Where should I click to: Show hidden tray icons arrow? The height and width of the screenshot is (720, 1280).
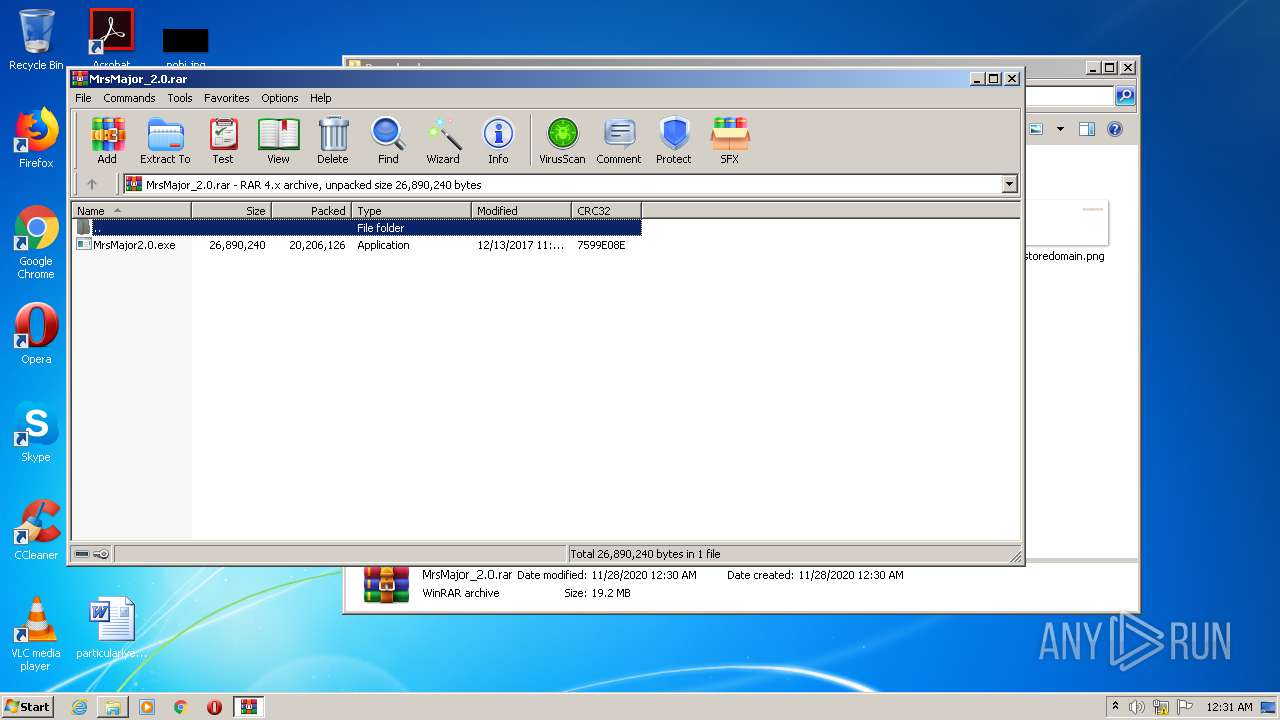point(1115,706)
